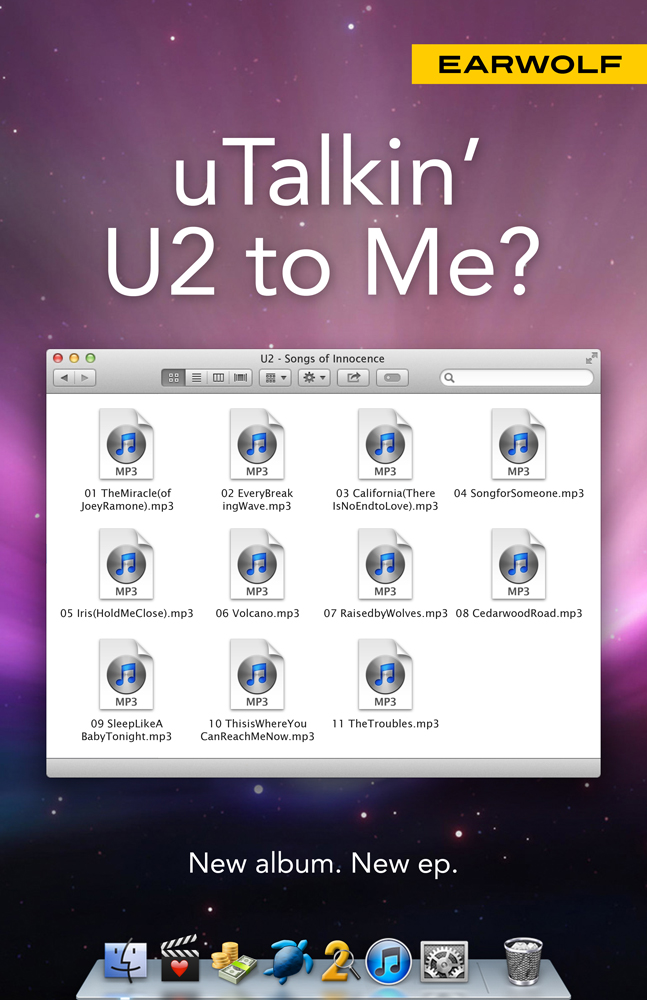Screen dimensions: 647x1000
Task: Select 04 SongforSomeone.mp3 file icon
Action: [519, 444]
